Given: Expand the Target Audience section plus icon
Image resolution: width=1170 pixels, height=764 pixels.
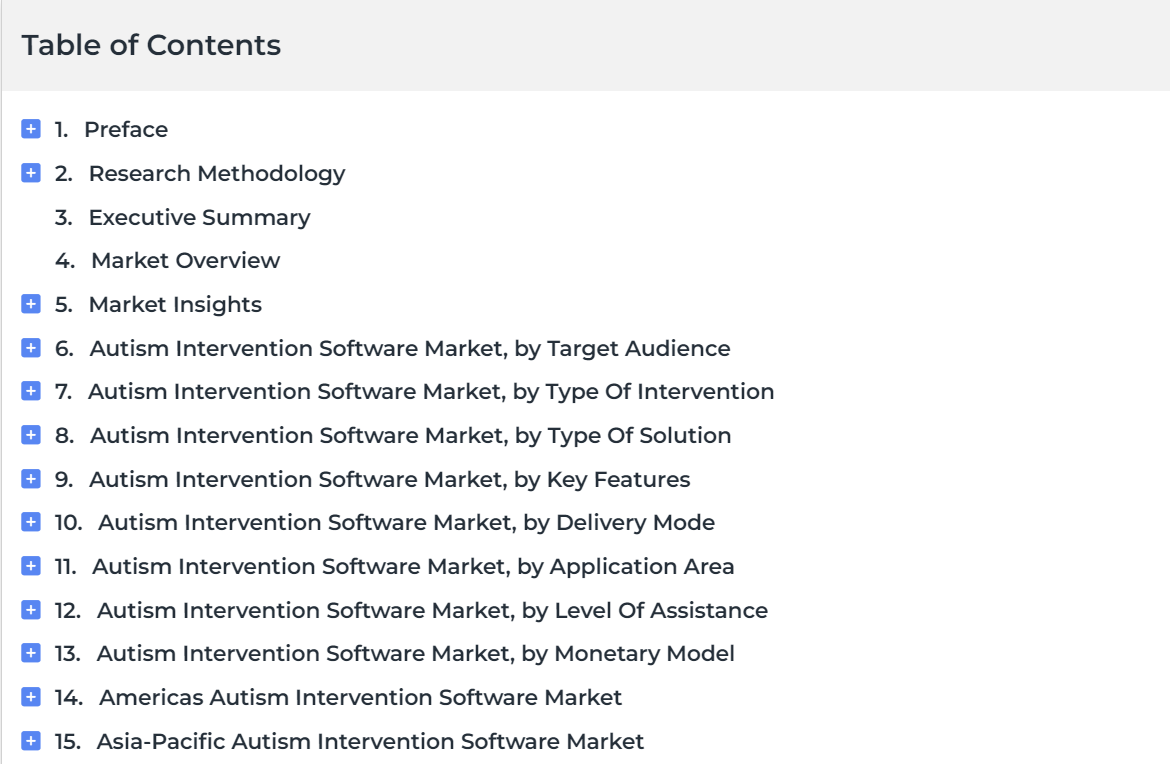Looking at the screenshot, I should (31, 348).
